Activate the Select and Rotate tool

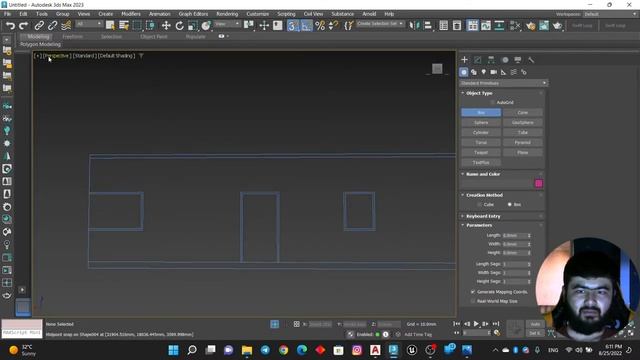click(179, 26)
